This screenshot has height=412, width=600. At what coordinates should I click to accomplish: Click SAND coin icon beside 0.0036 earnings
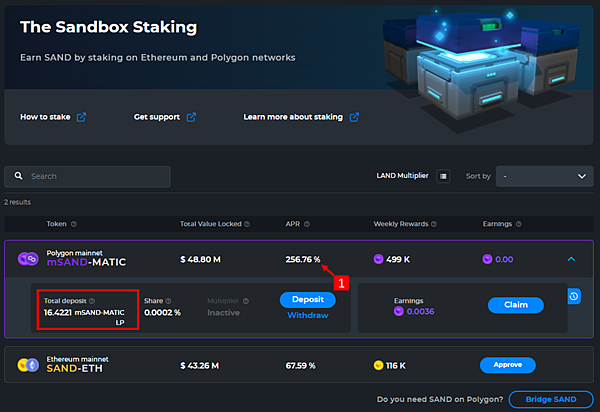[x=399, y=311]
